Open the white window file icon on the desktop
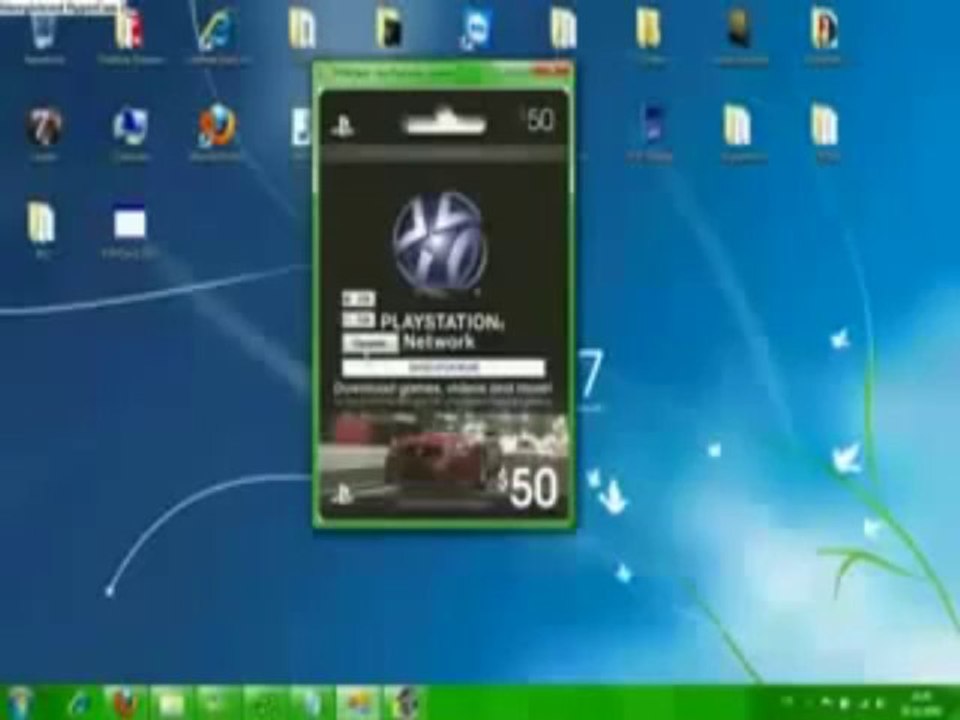The width and height of the screenshot is (960, 720). coord(130,223)
